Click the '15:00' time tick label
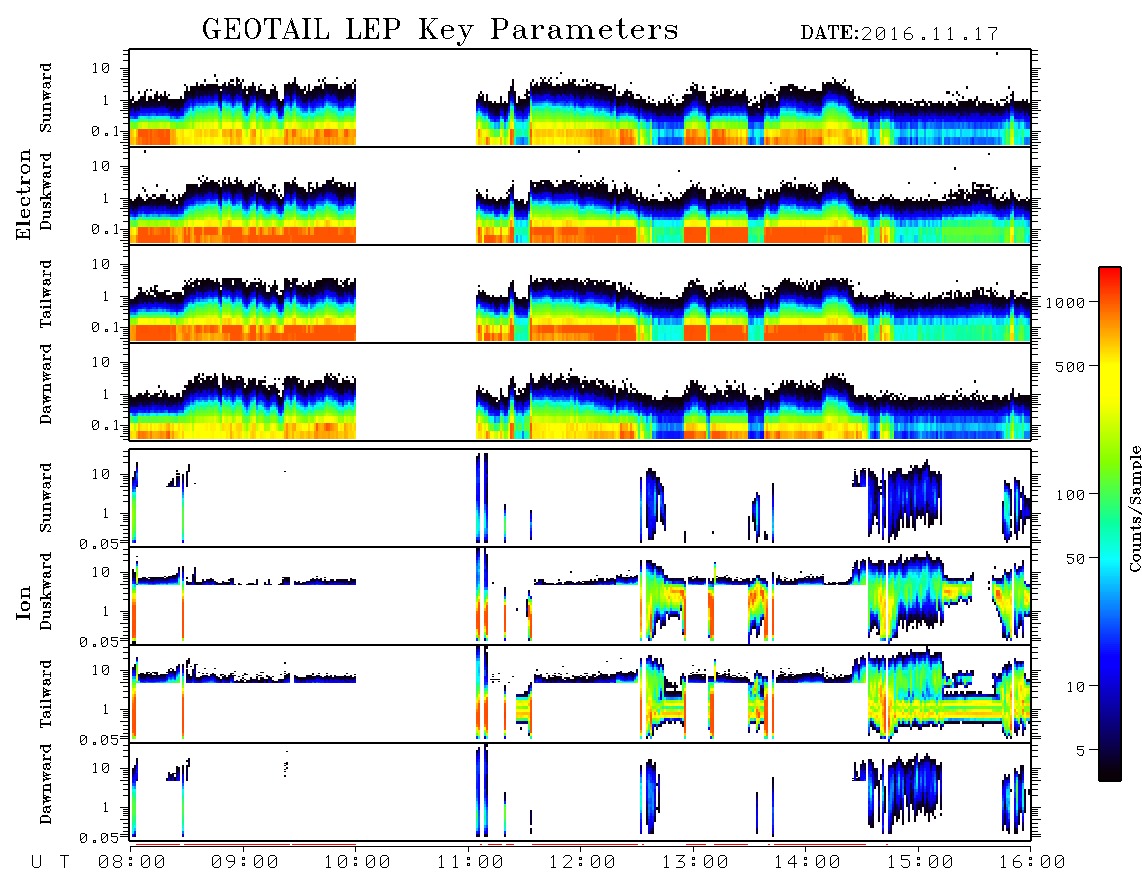 [x=920, y=863]
